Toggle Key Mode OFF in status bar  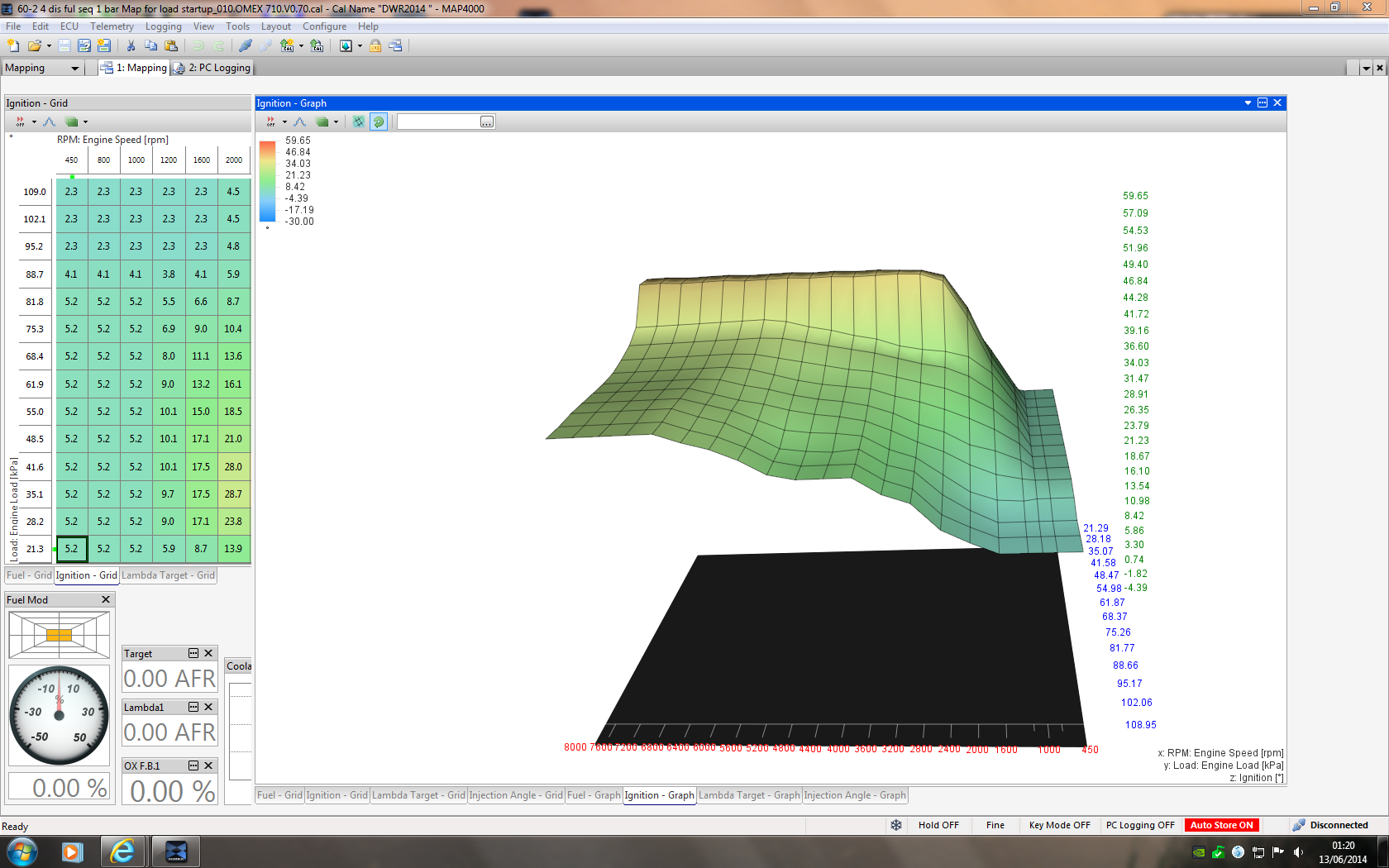pyautogui.click(x=1059, y=825)
